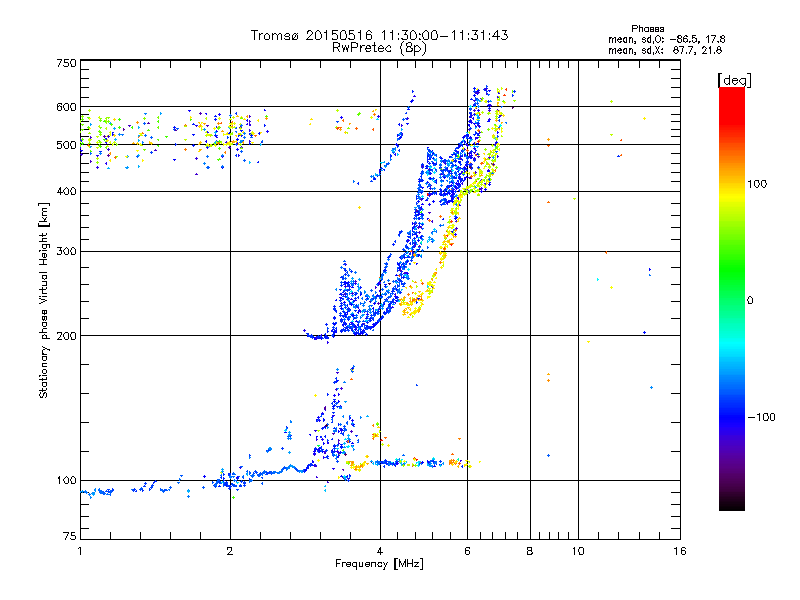Click the y-axis tick label '200'

coord(66,336)
